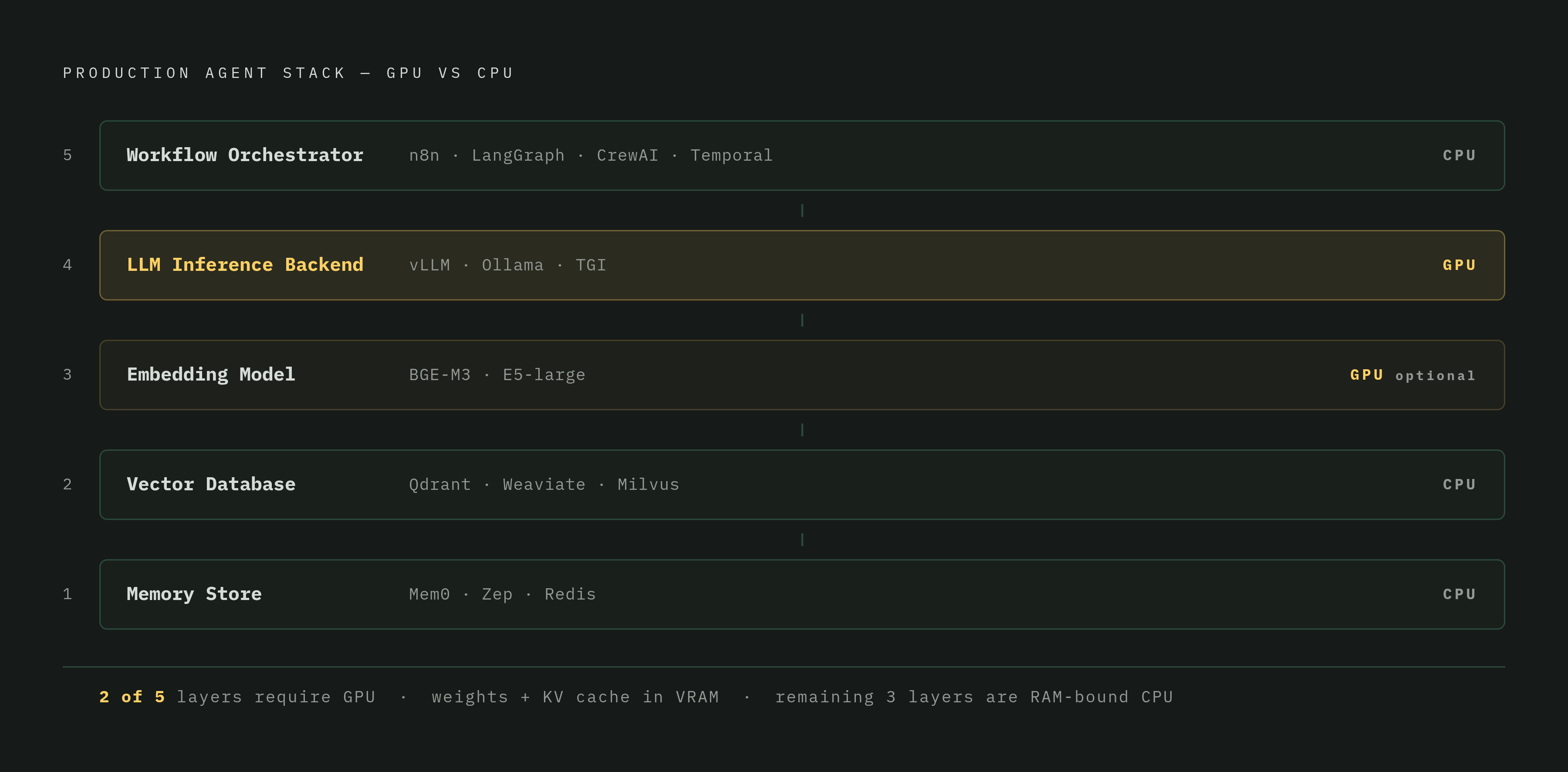Click the highlighted "2 of 5" footer text
This screenshot has width=1568, height=772.
pyautogui.click(x=132, y=697)
